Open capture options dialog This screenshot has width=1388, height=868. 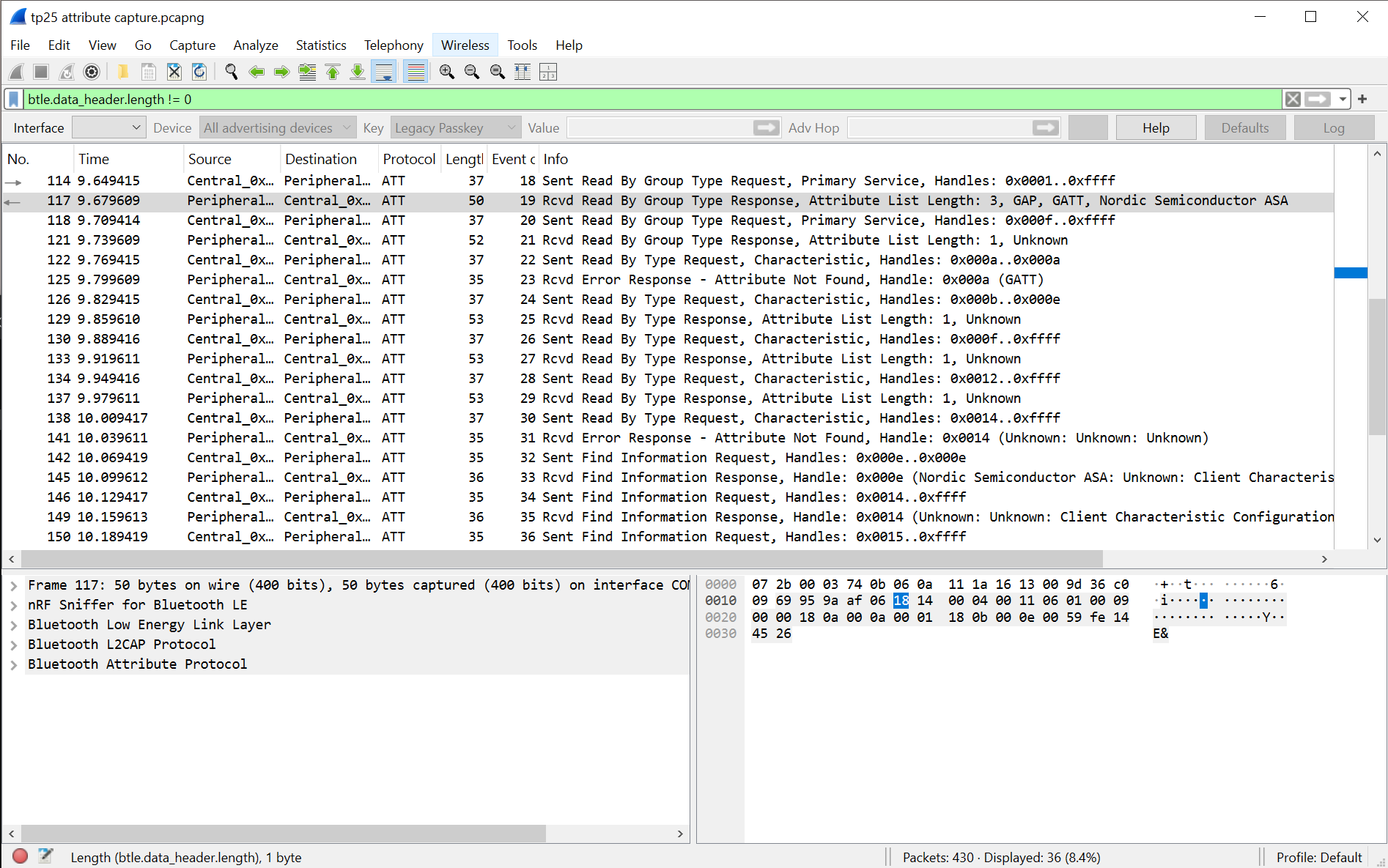[x=92, y=71]
